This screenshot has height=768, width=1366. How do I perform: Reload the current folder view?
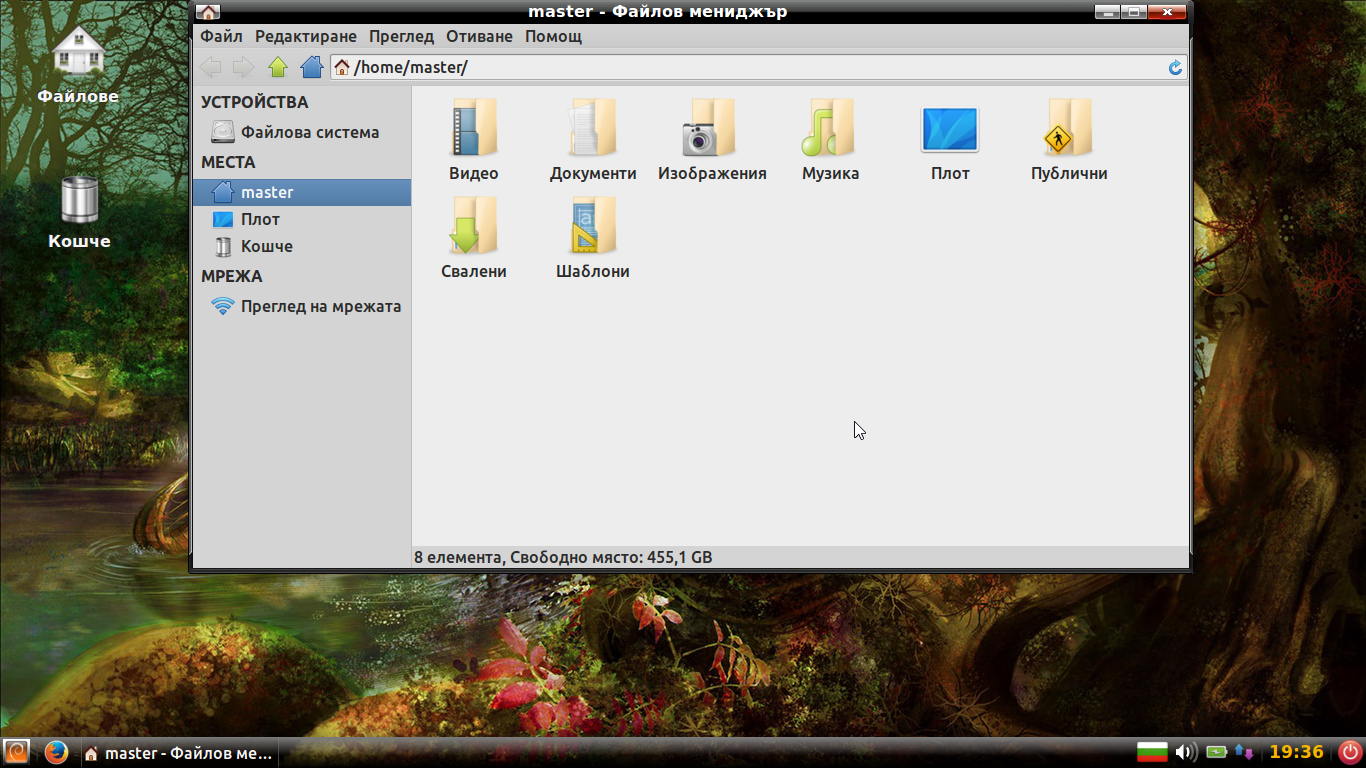coord(1176,68)
